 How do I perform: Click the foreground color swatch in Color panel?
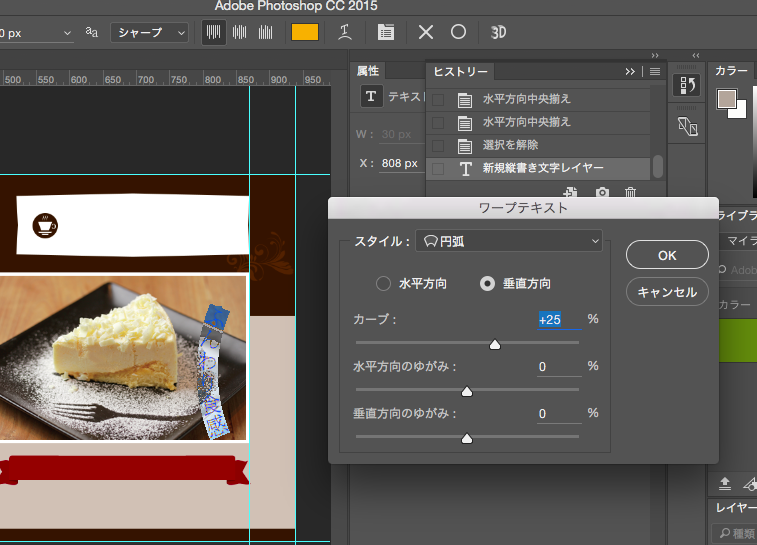[726, 98]
